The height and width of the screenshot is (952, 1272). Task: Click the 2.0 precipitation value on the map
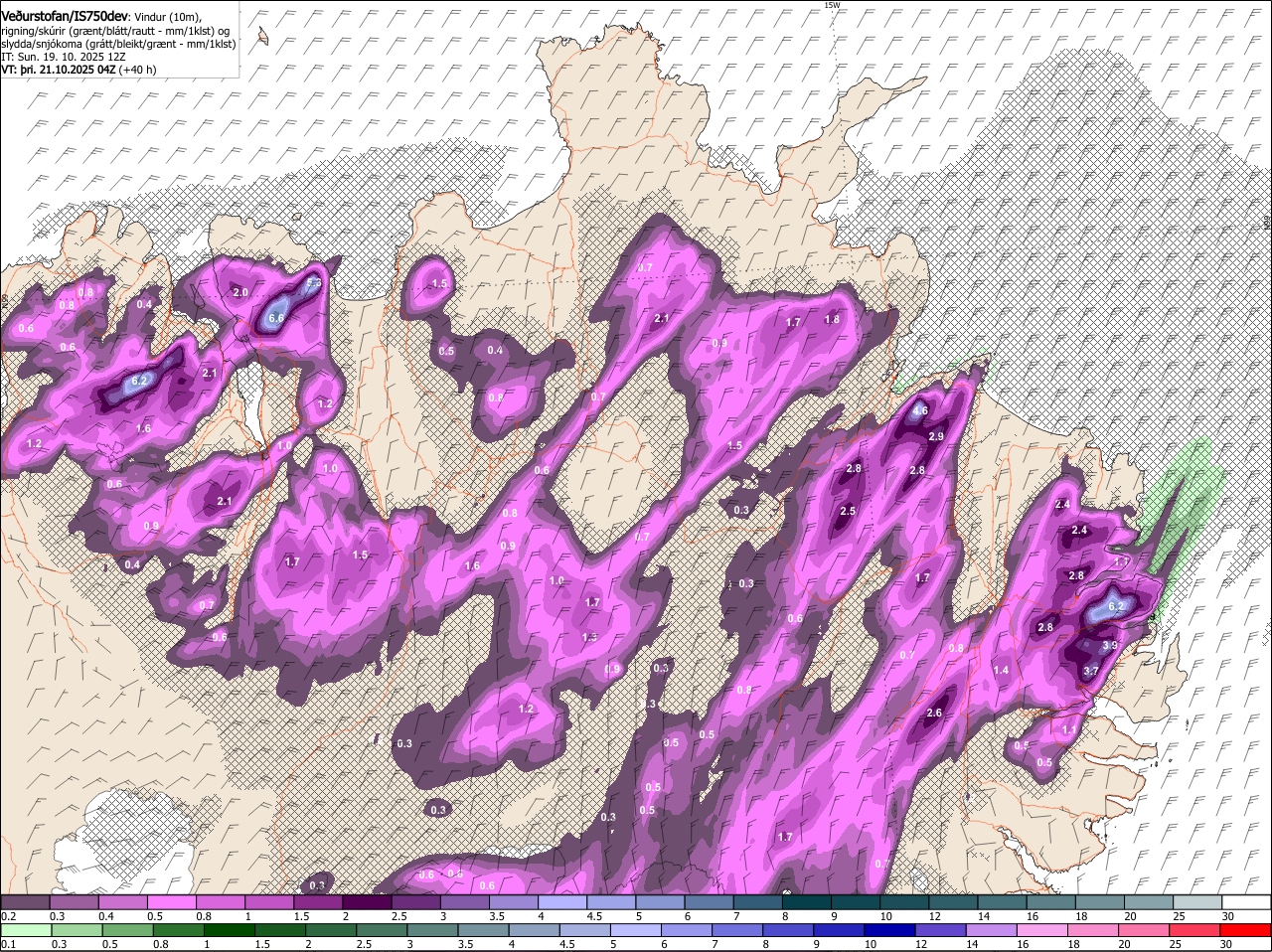[240, 293]
